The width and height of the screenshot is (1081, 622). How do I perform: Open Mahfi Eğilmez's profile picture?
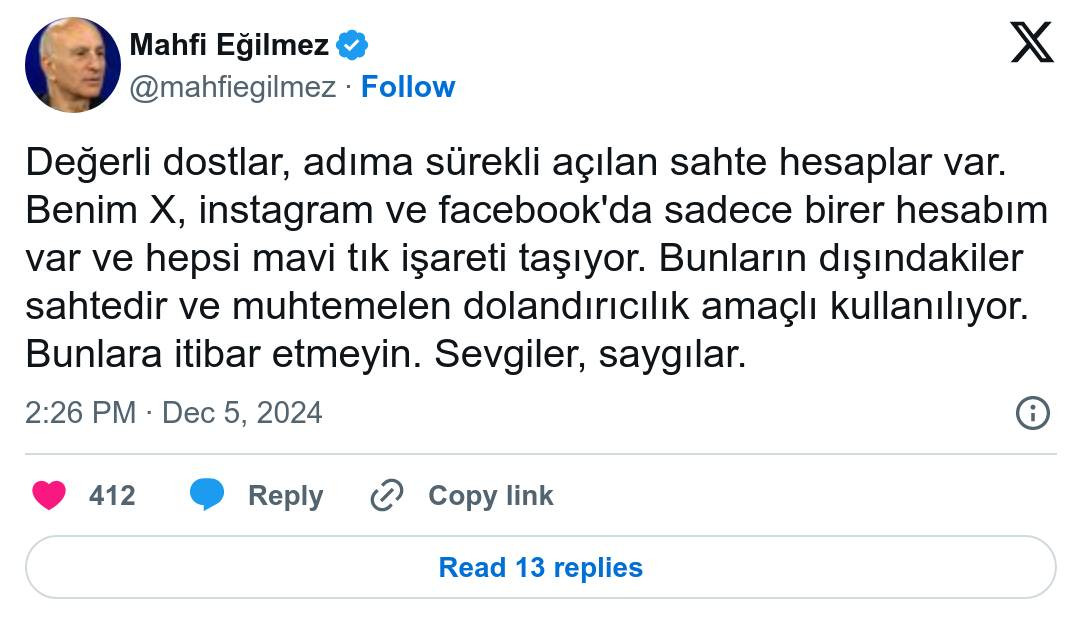[x=73, y=65]
